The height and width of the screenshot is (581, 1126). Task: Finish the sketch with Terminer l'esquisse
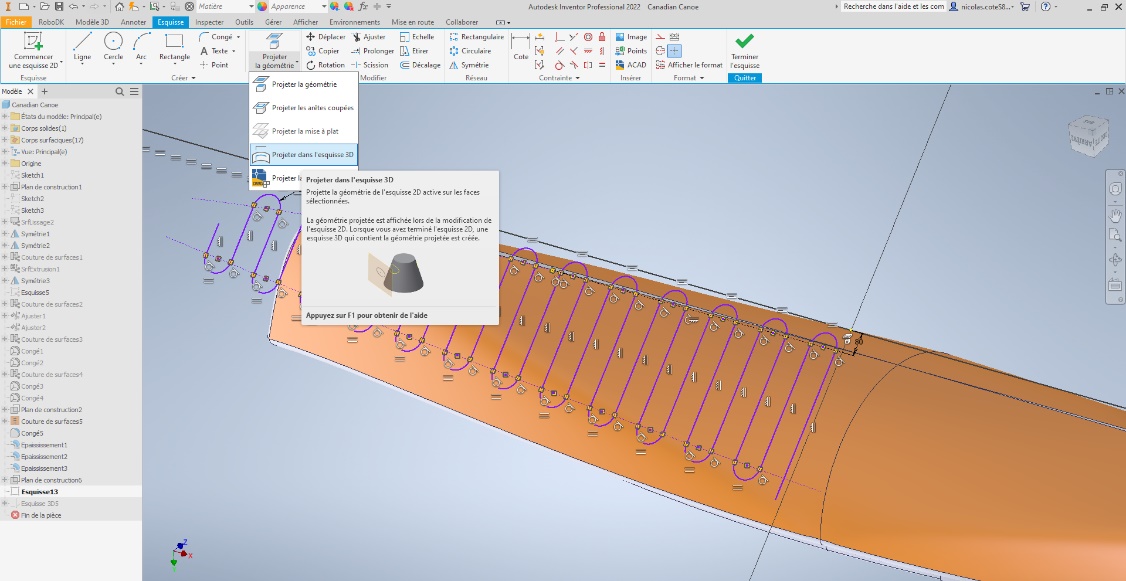point(745,50)
